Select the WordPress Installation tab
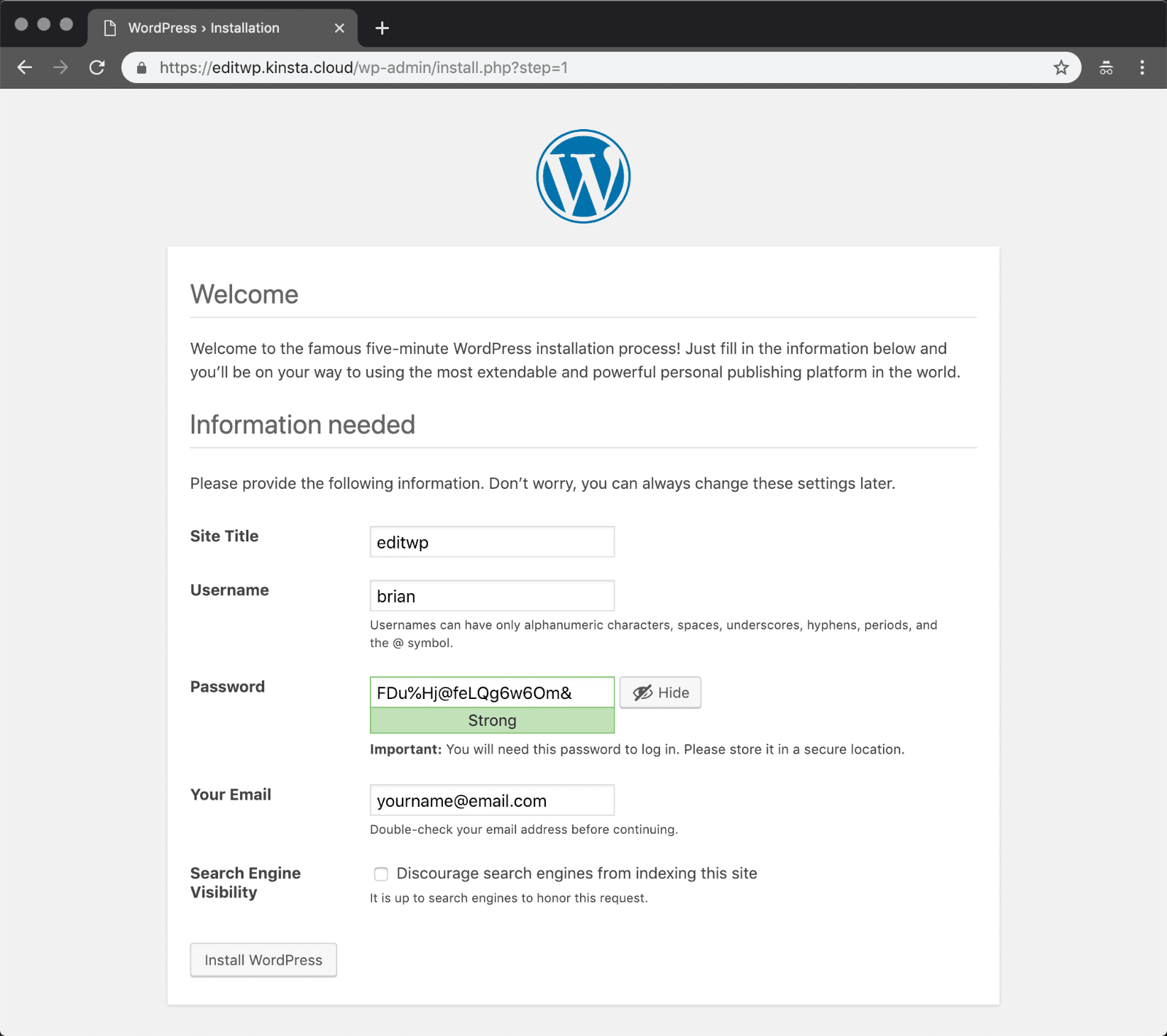This screenshot has width=1167, height=1036. pyautogui.click(x=202, y=28)
